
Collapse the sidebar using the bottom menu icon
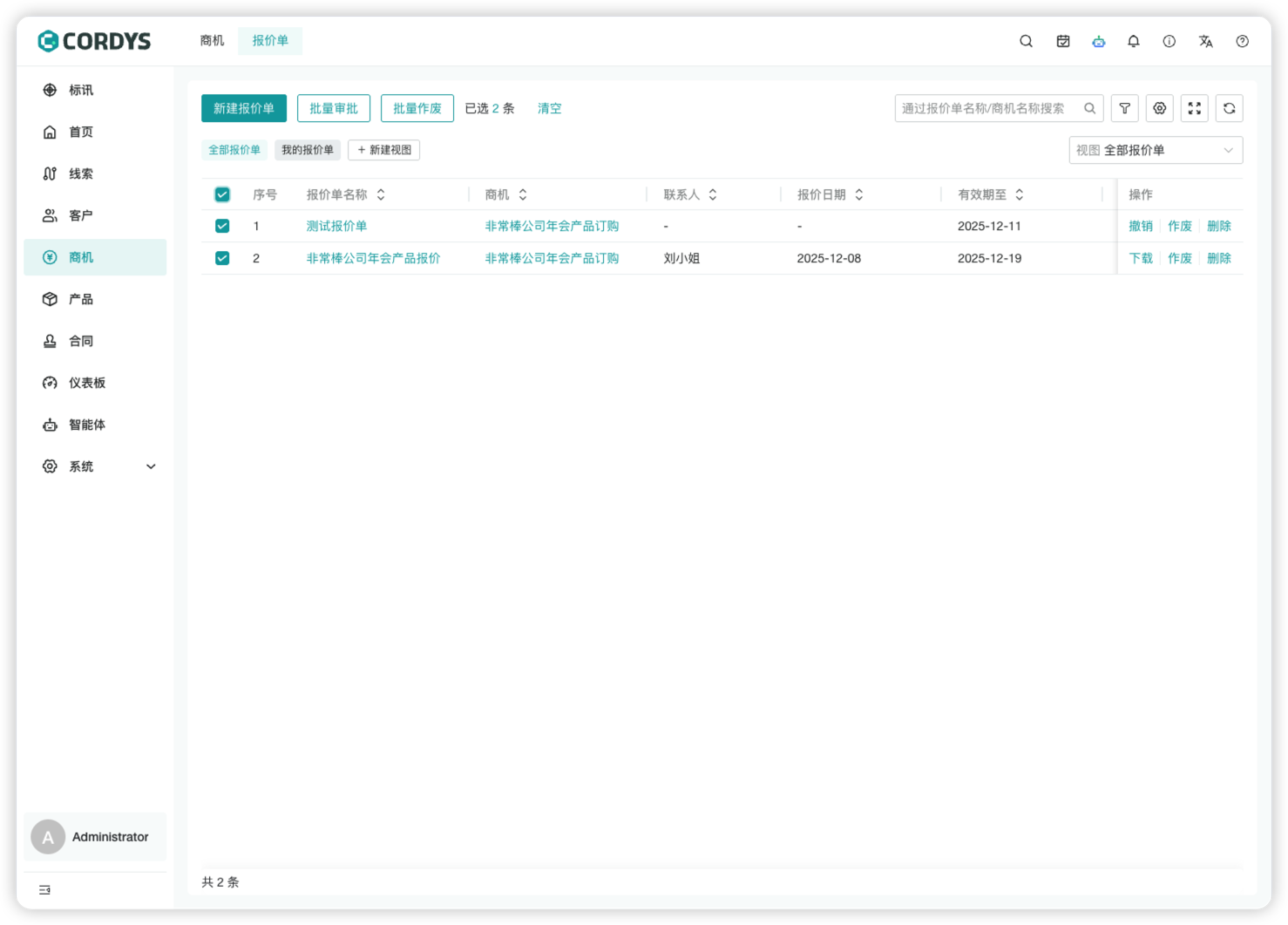[44, 889]
